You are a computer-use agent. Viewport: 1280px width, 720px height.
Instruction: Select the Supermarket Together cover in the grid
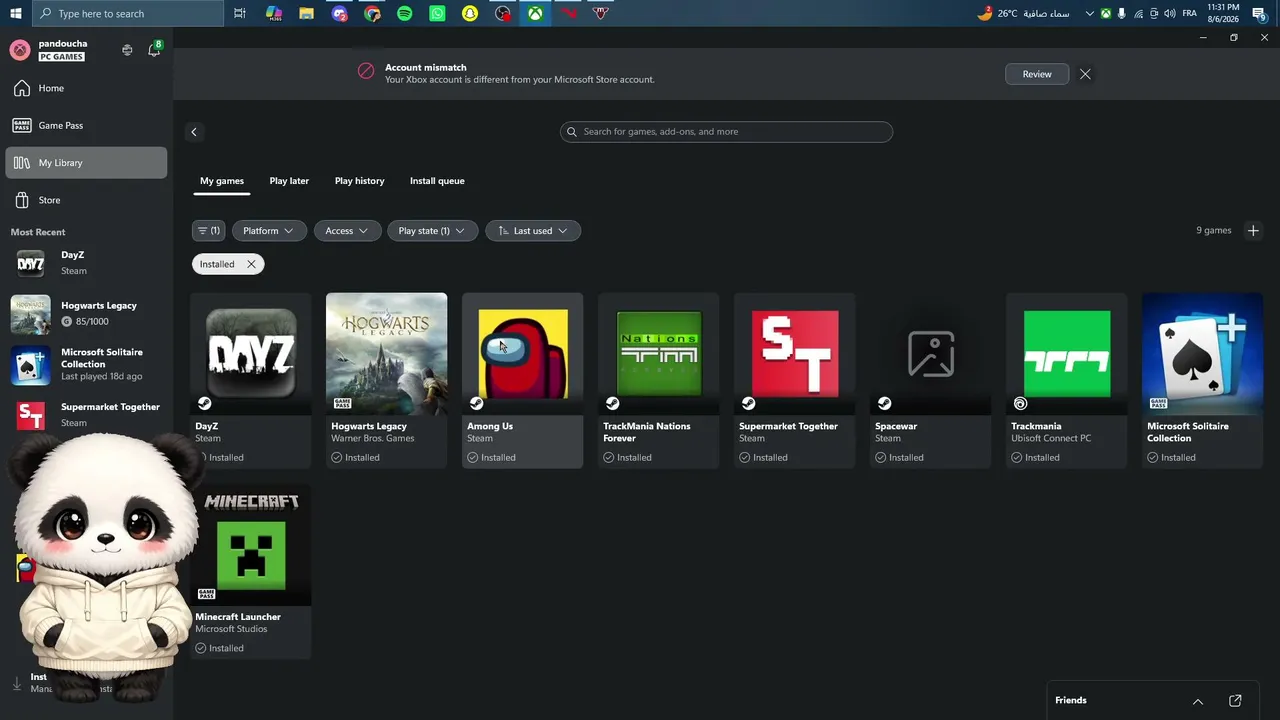click(794, 354)
